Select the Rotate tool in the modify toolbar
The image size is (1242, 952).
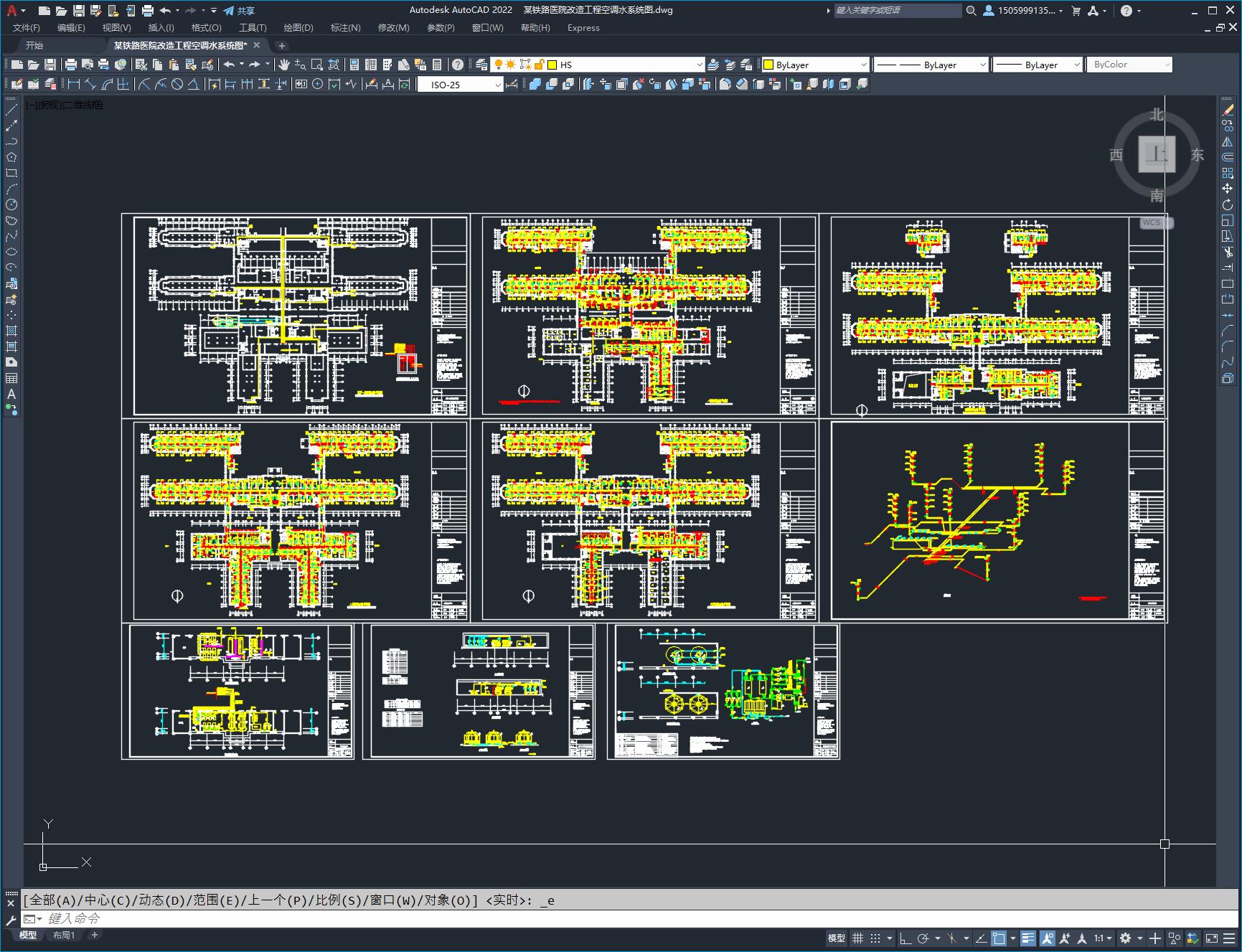[x=1228, y=204]
